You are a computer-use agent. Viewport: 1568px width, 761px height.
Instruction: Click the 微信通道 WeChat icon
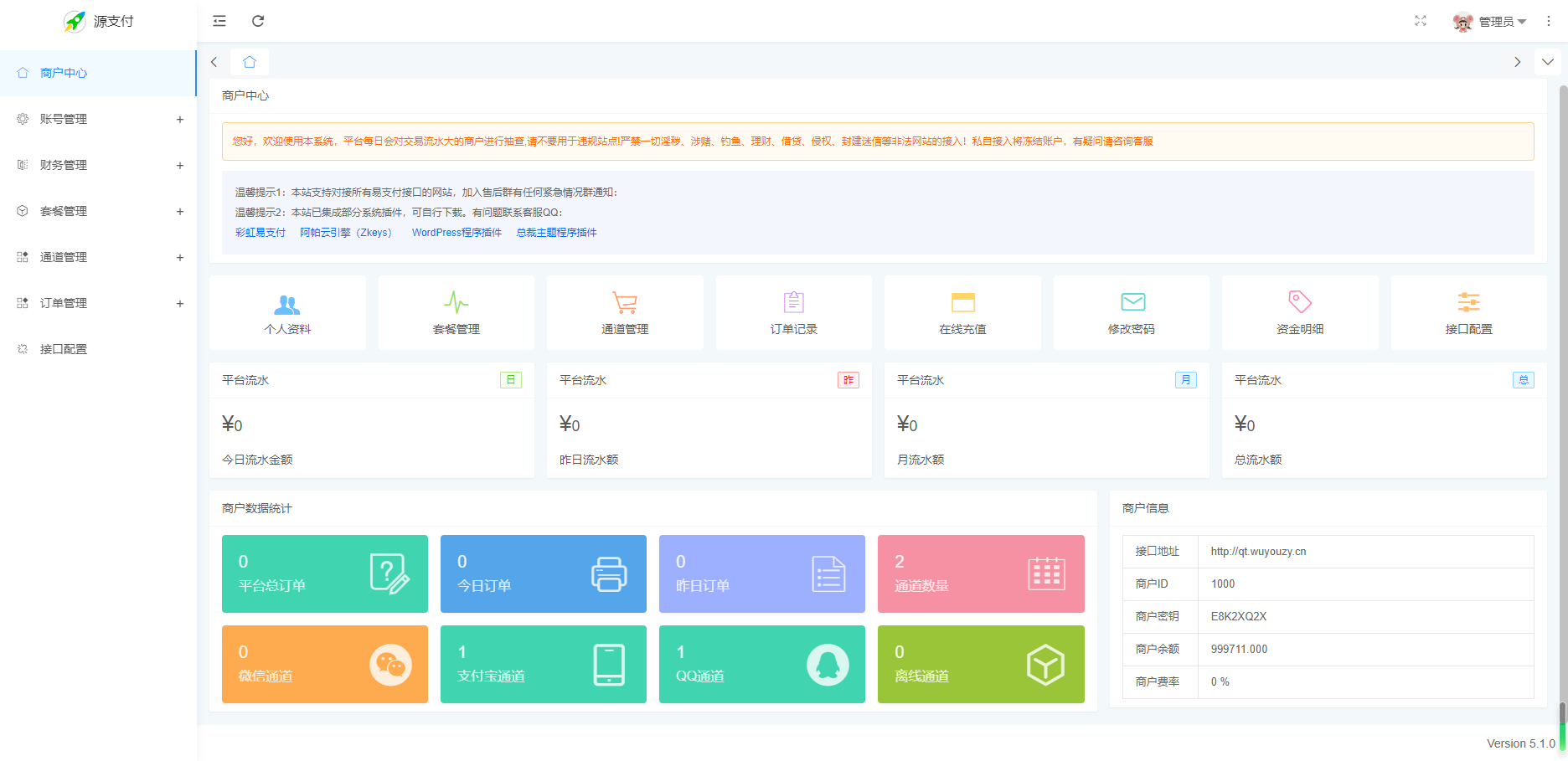click(390, 665)
